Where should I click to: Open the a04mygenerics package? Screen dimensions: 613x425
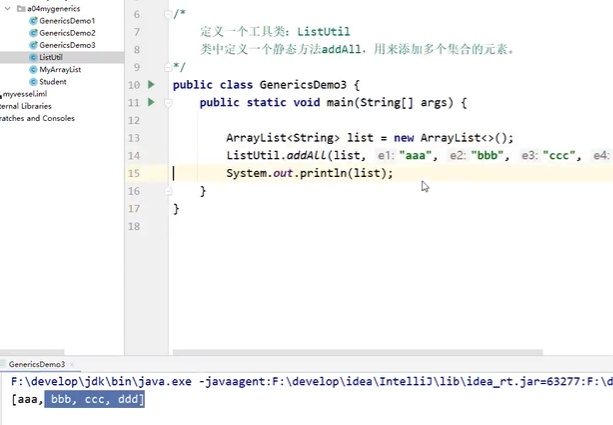click(54, 8)
